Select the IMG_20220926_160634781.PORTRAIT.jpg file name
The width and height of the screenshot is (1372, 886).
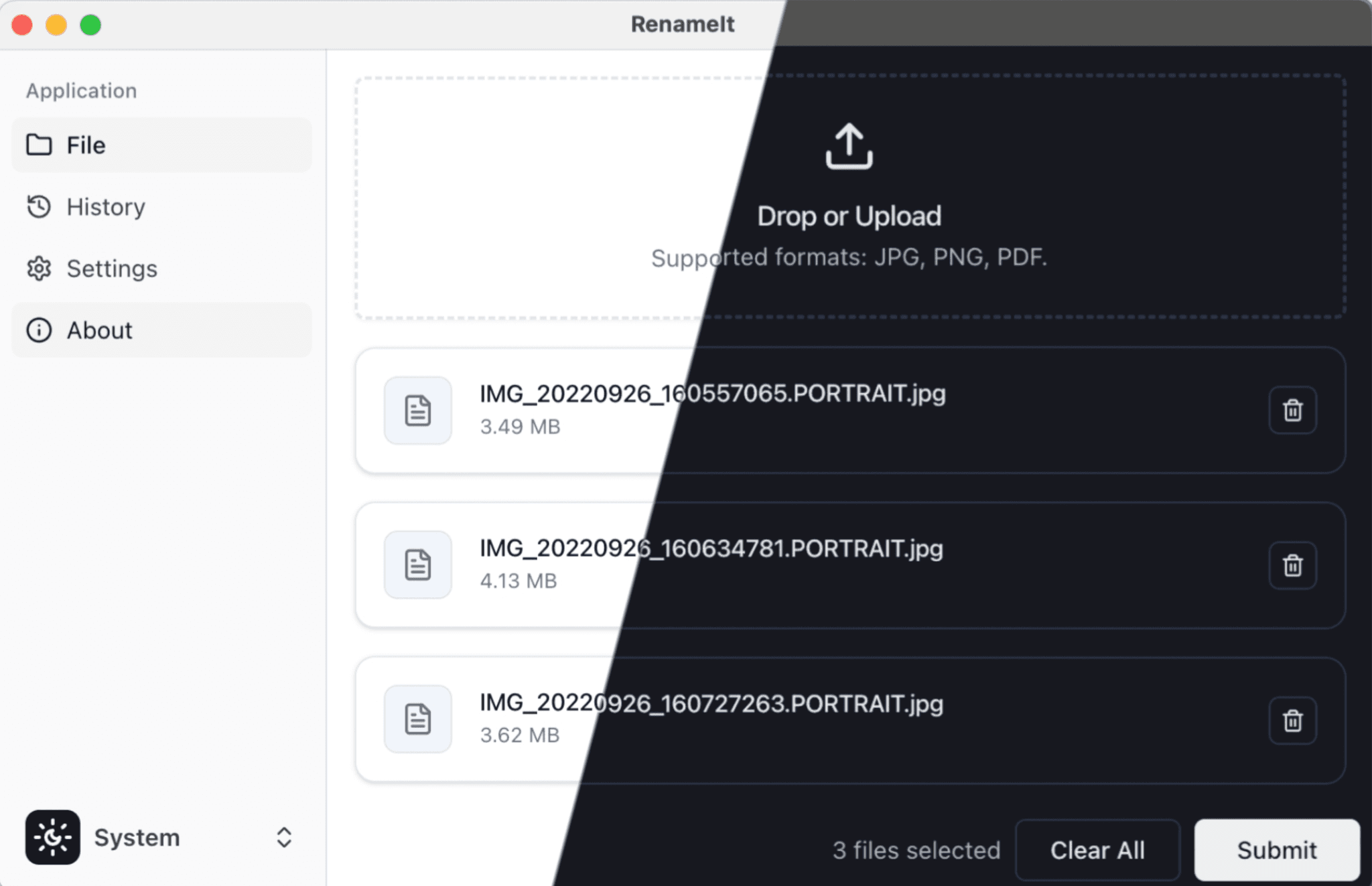[711, 548]
